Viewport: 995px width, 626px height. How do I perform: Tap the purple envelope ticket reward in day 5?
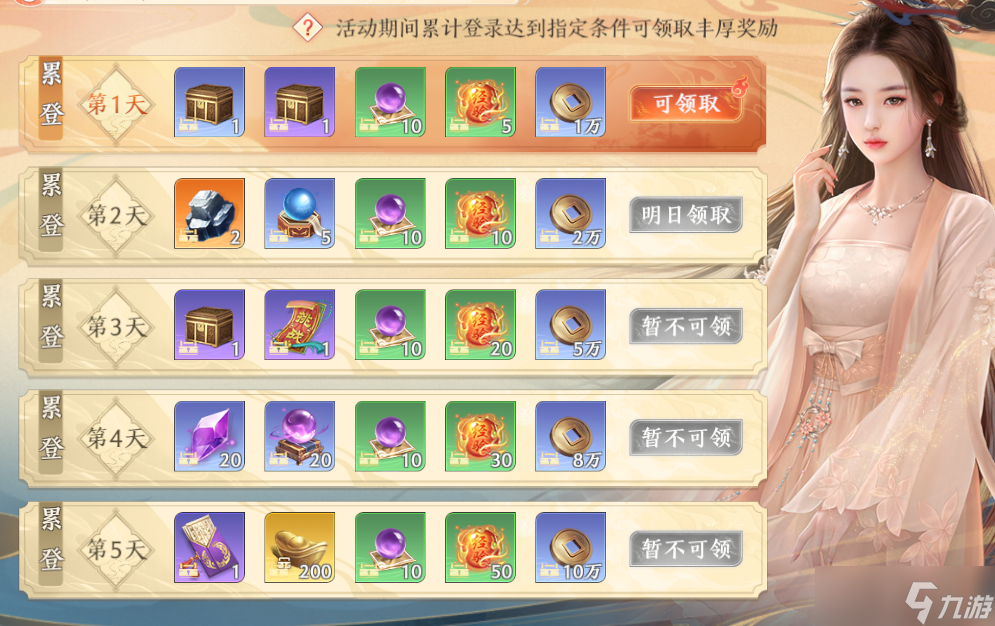pos(209,547)
